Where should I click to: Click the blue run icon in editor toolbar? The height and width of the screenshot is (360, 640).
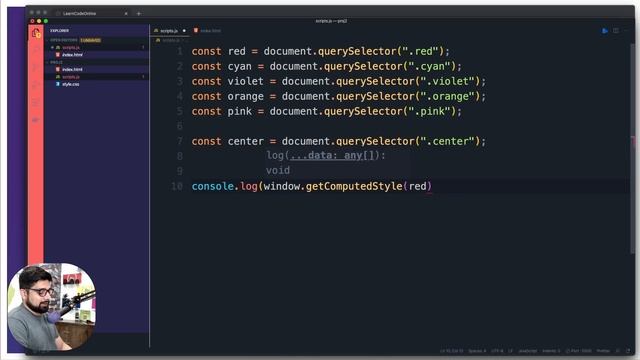click(604, 31)
